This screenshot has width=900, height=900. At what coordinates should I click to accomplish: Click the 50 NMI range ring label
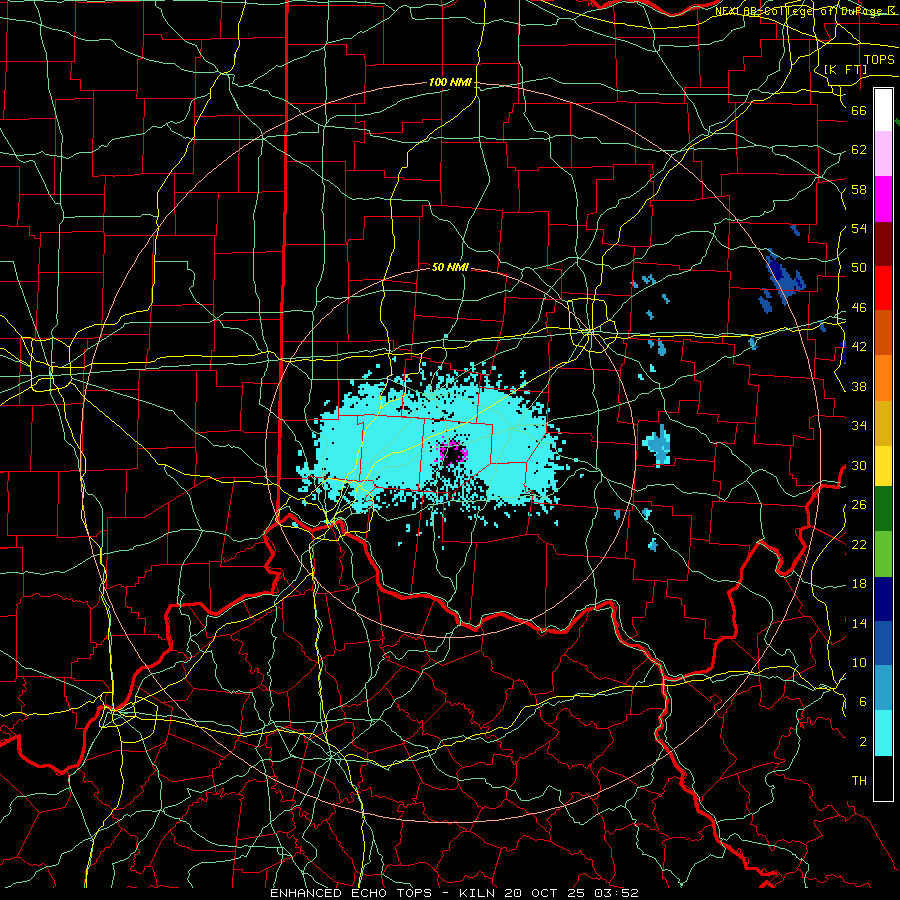coord(450,267)
